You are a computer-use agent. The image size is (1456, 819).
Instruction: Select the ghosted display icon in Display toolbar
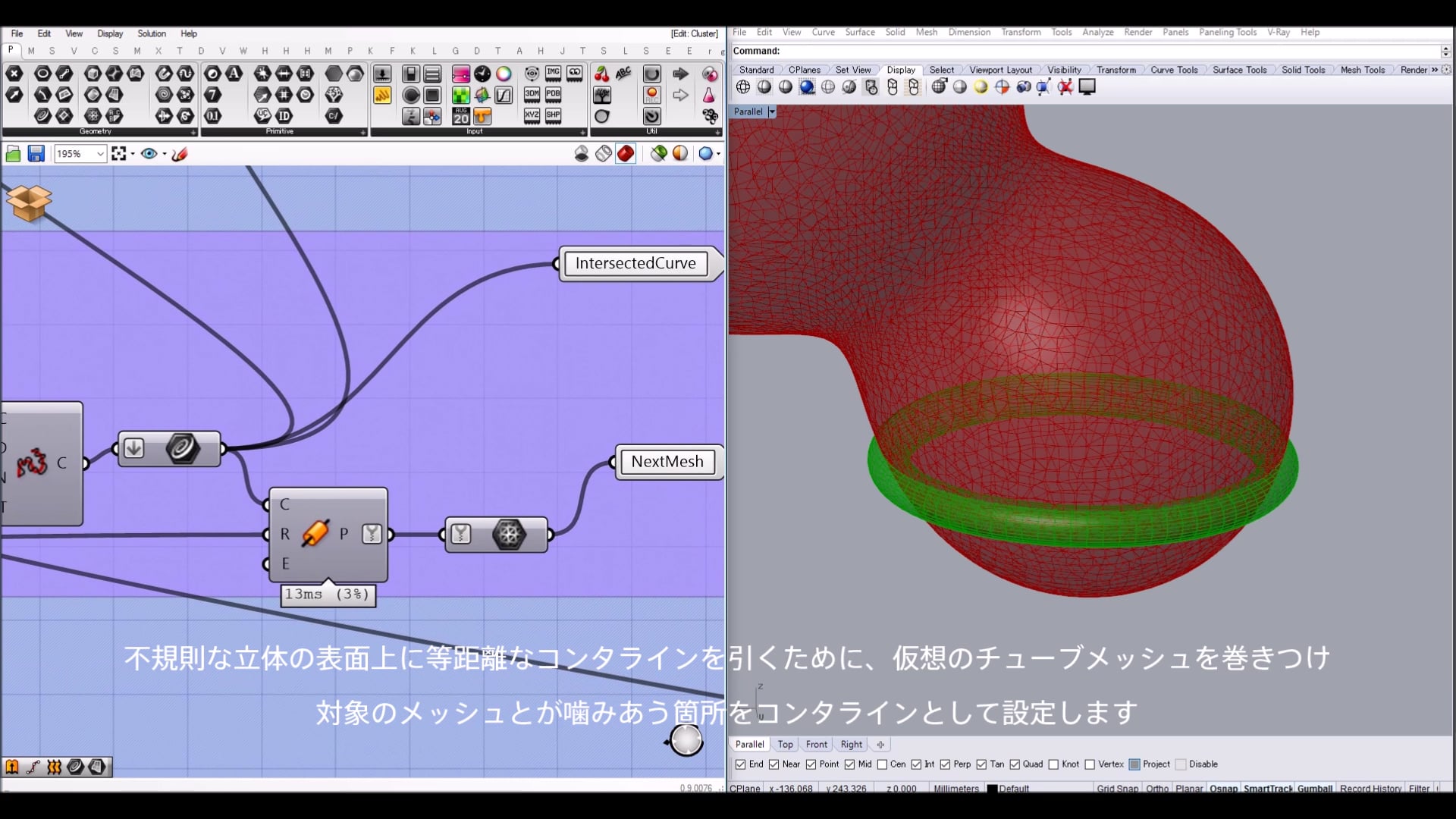pyautogui.click(x=827, y=86)
